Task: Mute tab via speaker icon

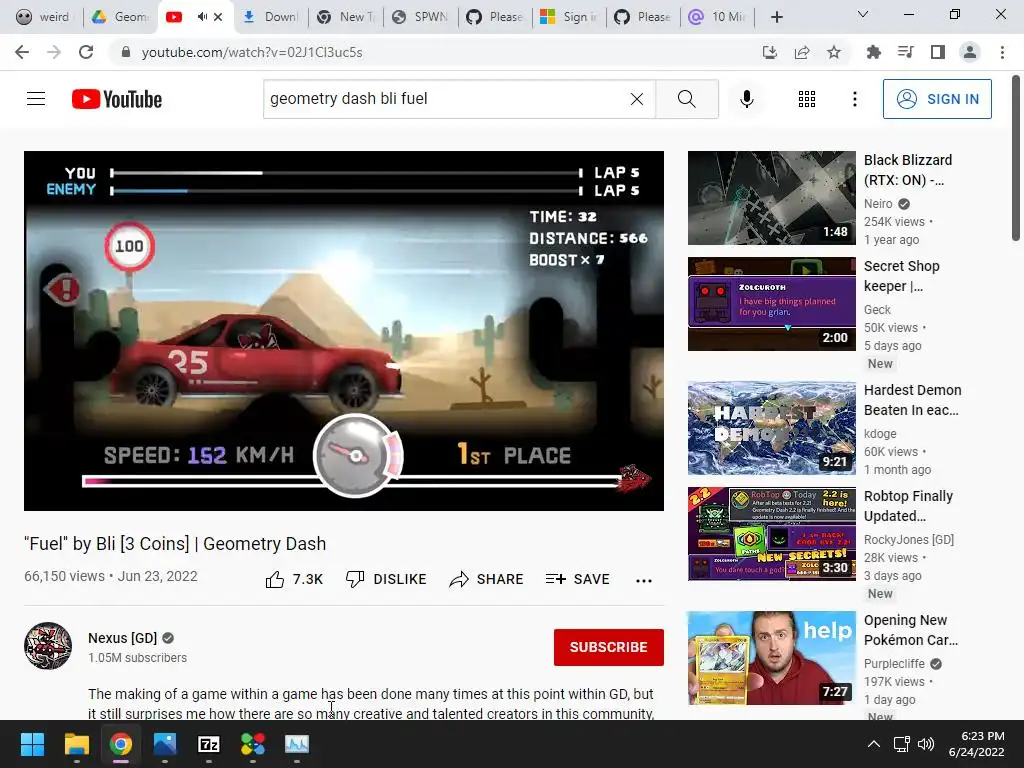Action: 202,17
